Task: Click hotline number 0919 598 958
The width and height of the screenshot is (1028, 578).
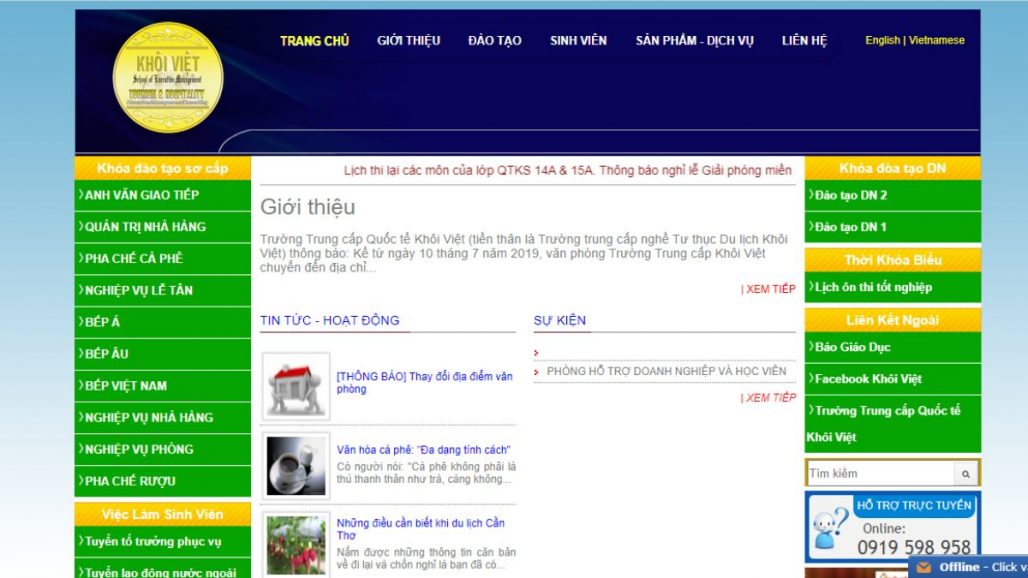Action: (914, 547)
